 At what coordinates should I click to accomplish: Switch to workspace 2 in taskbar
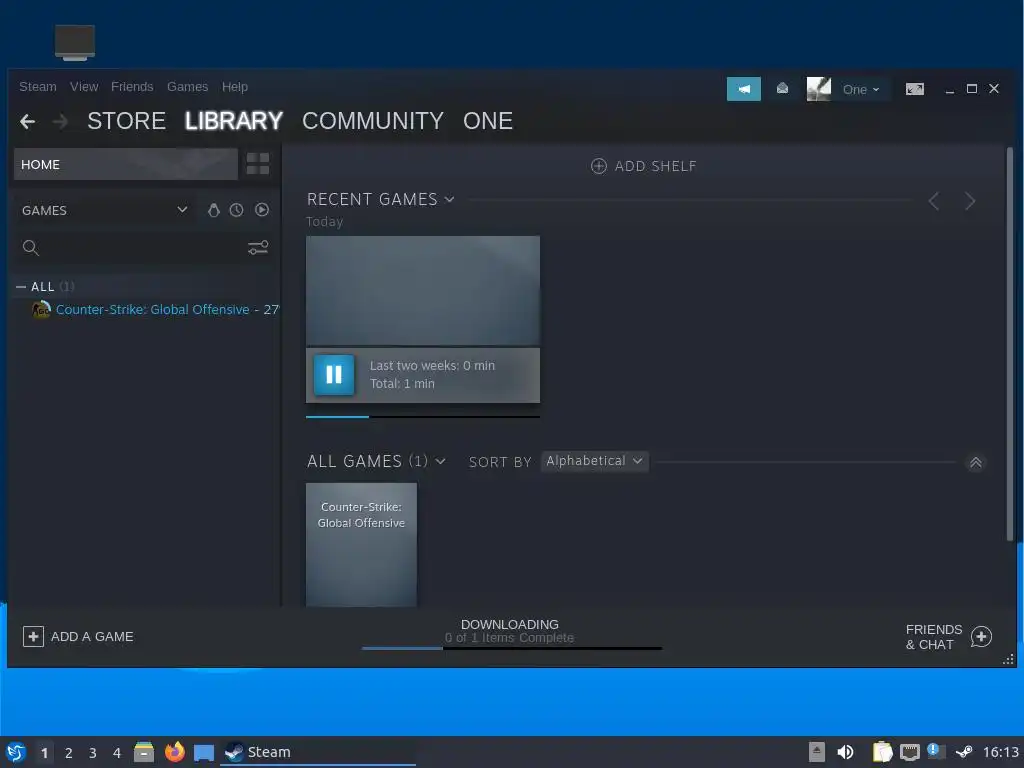[x=69, y=753]
